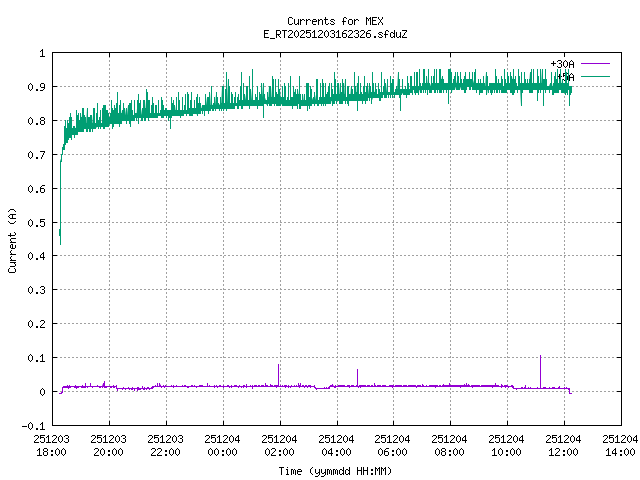
Task: Click the tallest purple spike after 10:00
Action: pyautogui.click(x=540, y=368)
